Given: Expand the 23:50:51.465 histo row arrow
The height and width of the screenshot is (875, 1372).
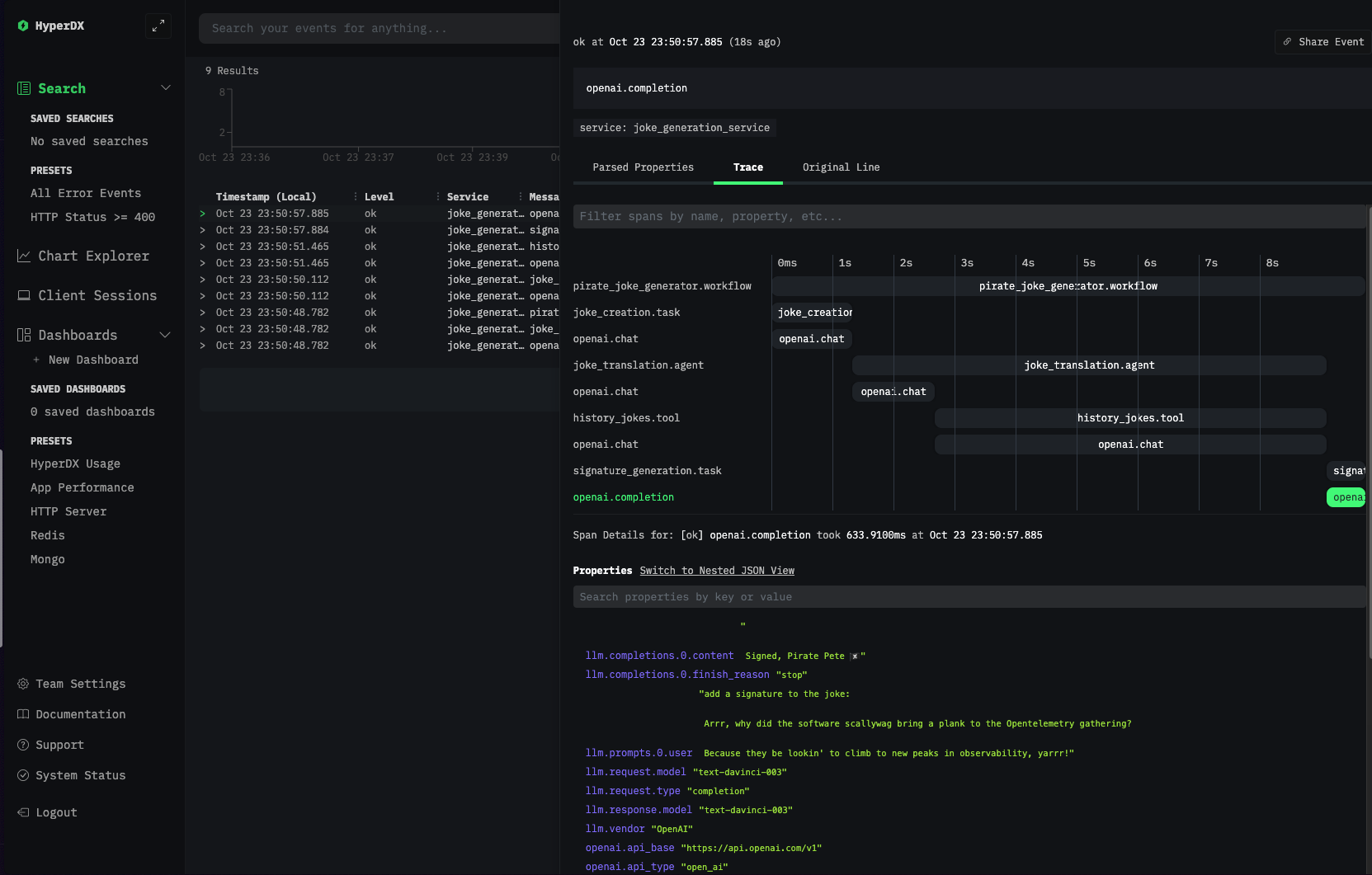Looking at the screenshot, I should [203, 247].
